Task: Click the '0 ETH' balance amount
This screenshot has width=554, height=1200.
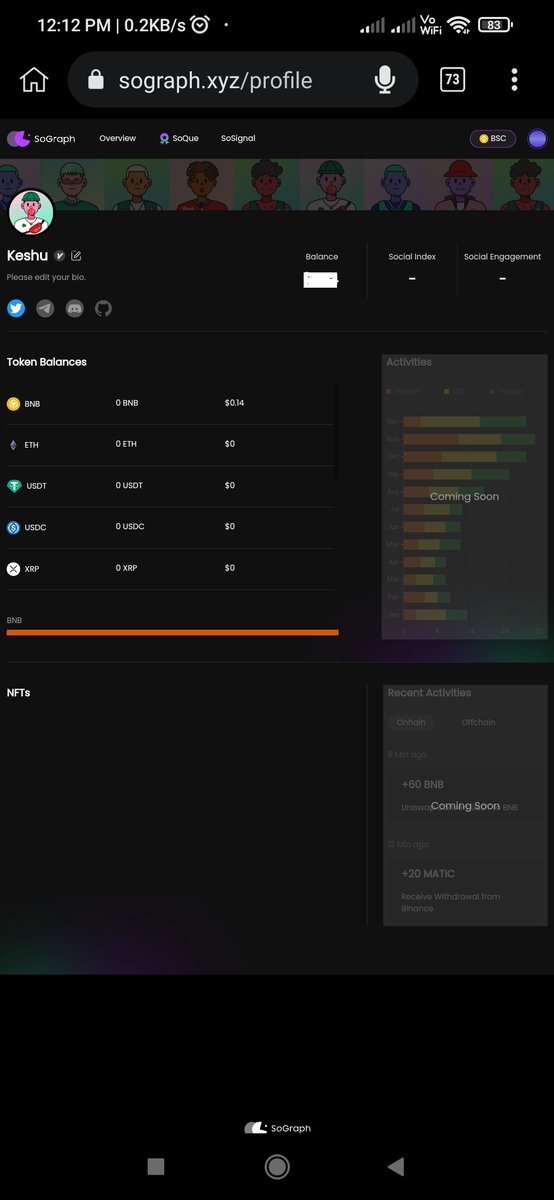Action: 126,444
